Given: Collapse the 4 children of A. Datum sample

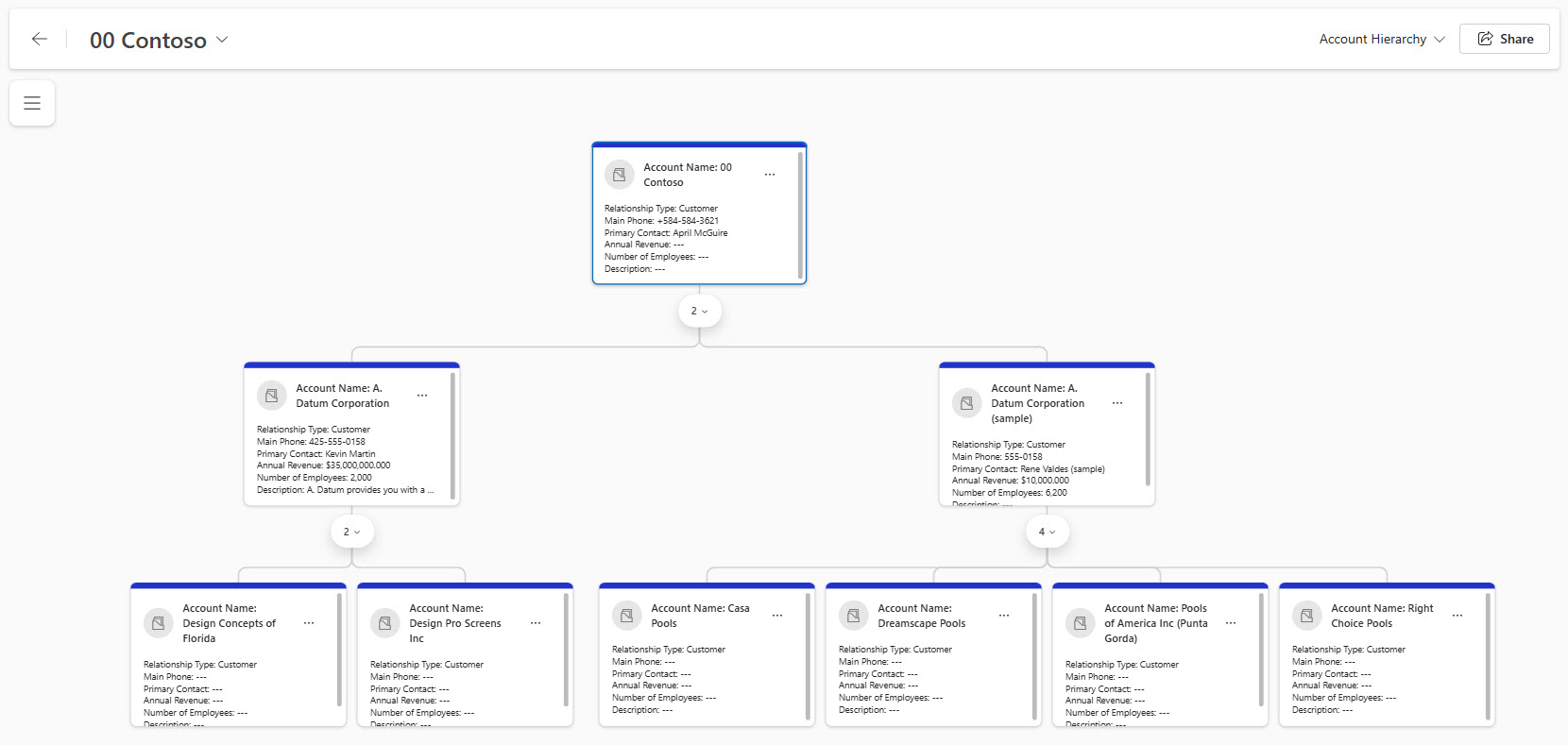Looking at the screenshot, I should (x=1047, y=532).
